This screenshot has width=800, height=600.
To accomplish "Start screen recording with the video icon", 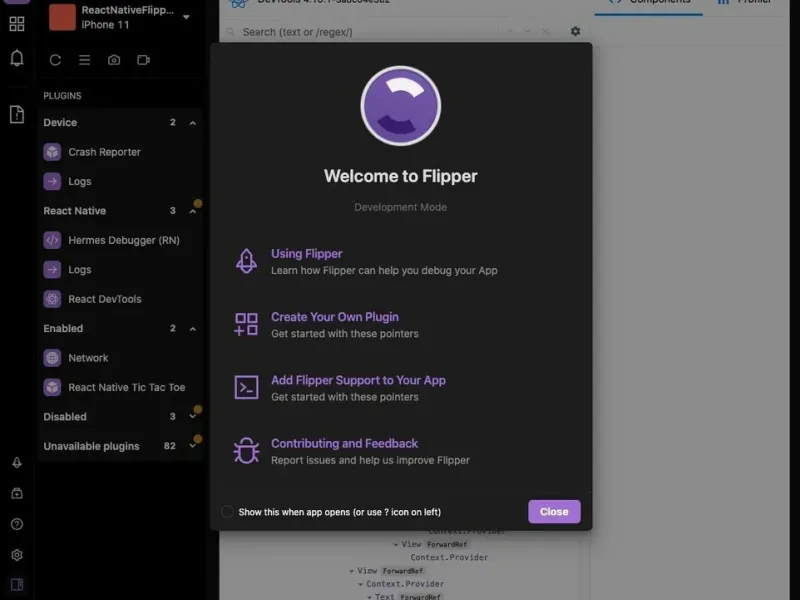I will (143, 60).
